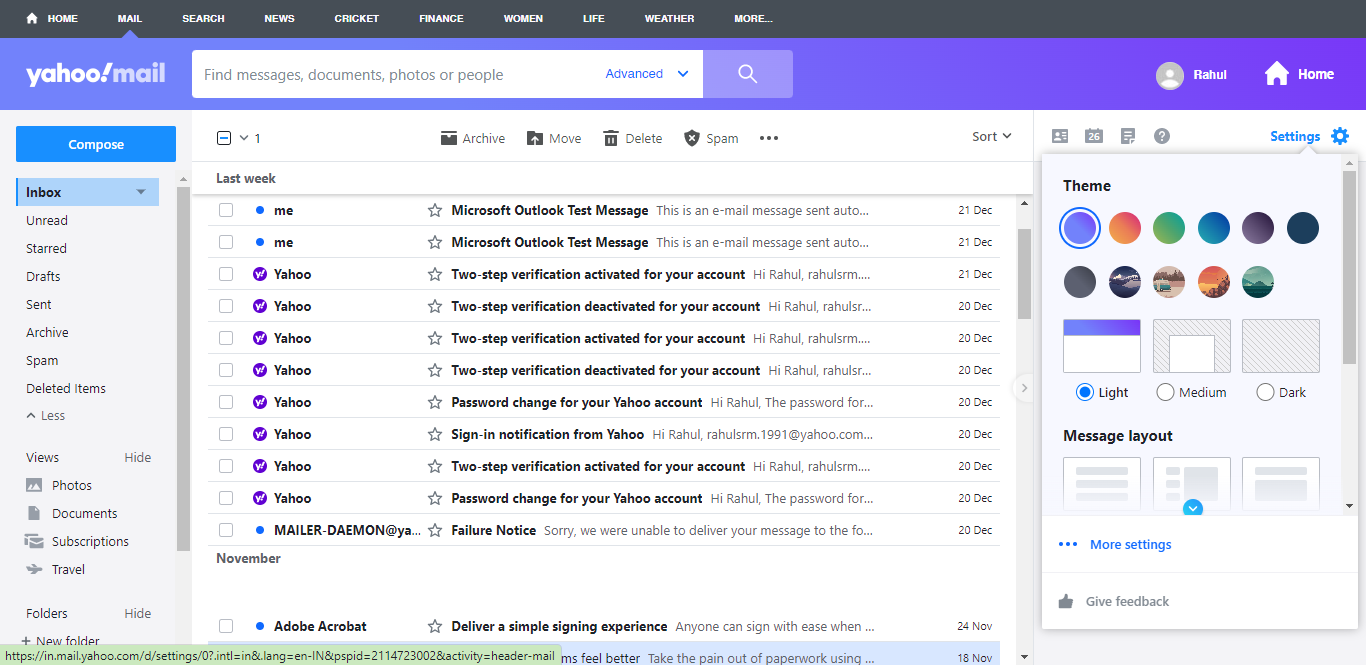
Task: Click the Settings gear icon
Action: (x=1340, y=136)
